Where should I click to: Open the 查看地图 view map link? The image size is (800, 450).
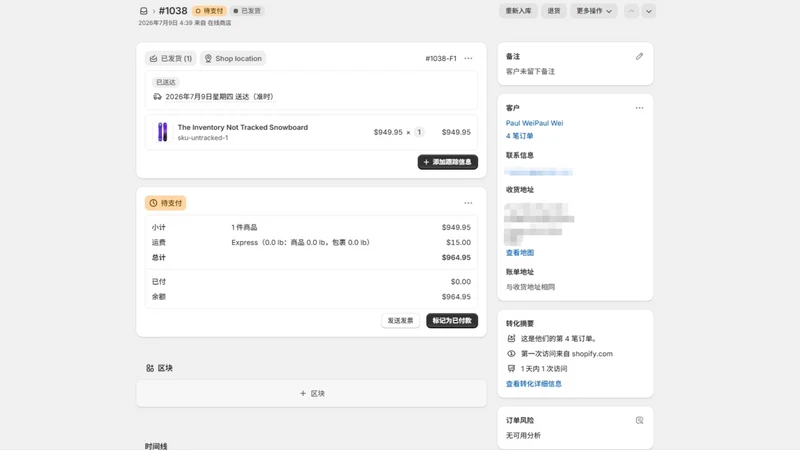[x=519, y=253]
